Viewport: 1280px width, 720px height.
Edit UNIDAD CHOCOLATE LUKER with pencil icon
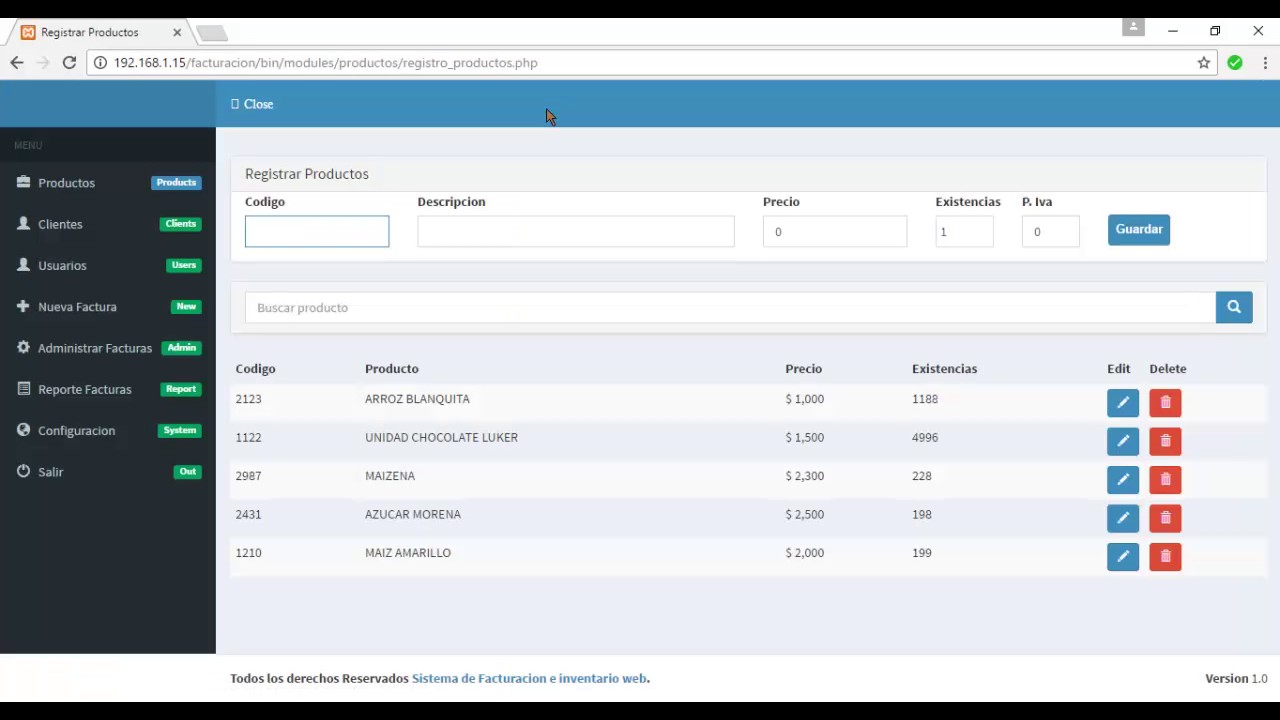pyautogui.click(x=1123, y=441)
